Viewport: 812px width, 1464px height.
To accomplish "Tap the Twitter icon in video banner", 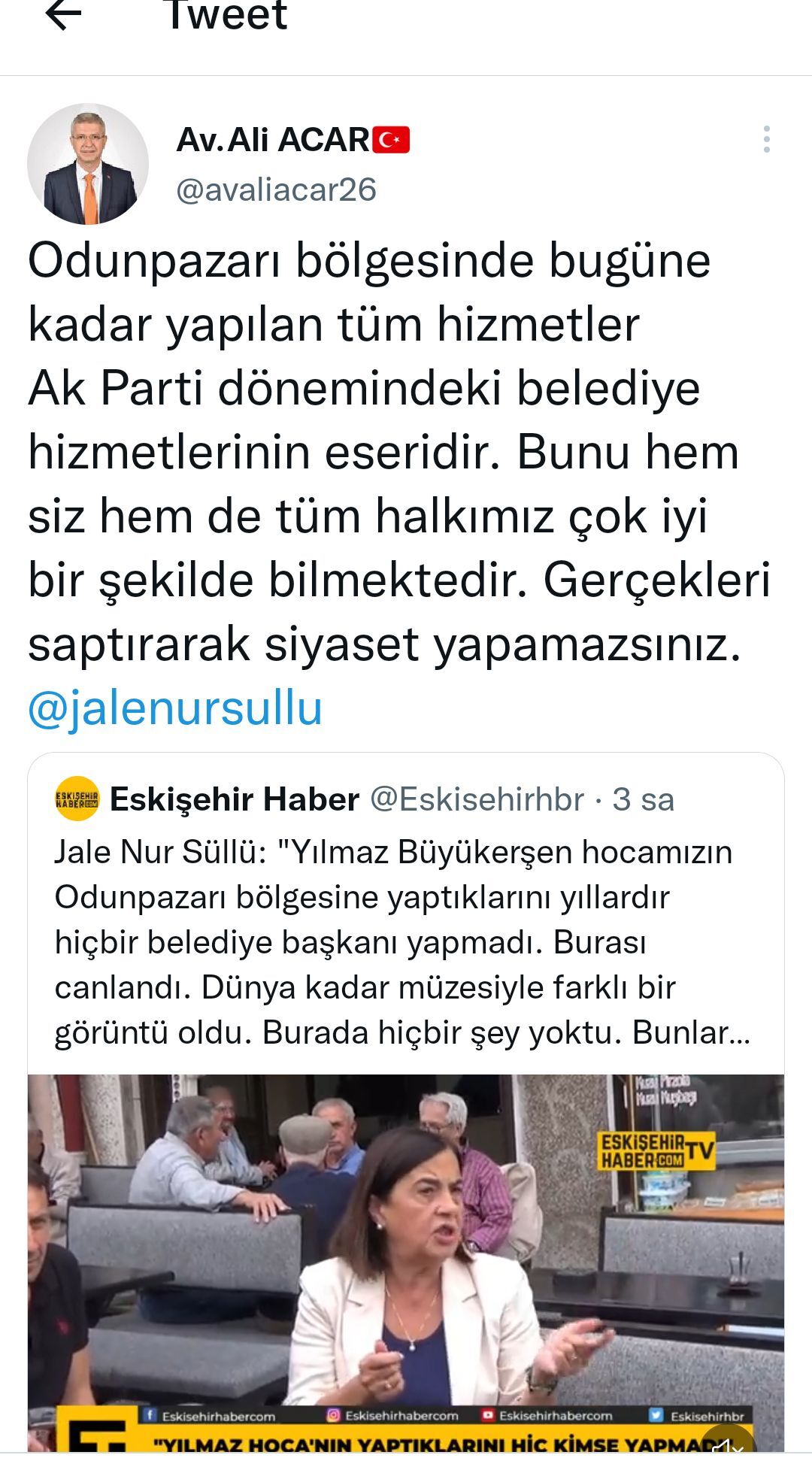I will click(656, 1415).
